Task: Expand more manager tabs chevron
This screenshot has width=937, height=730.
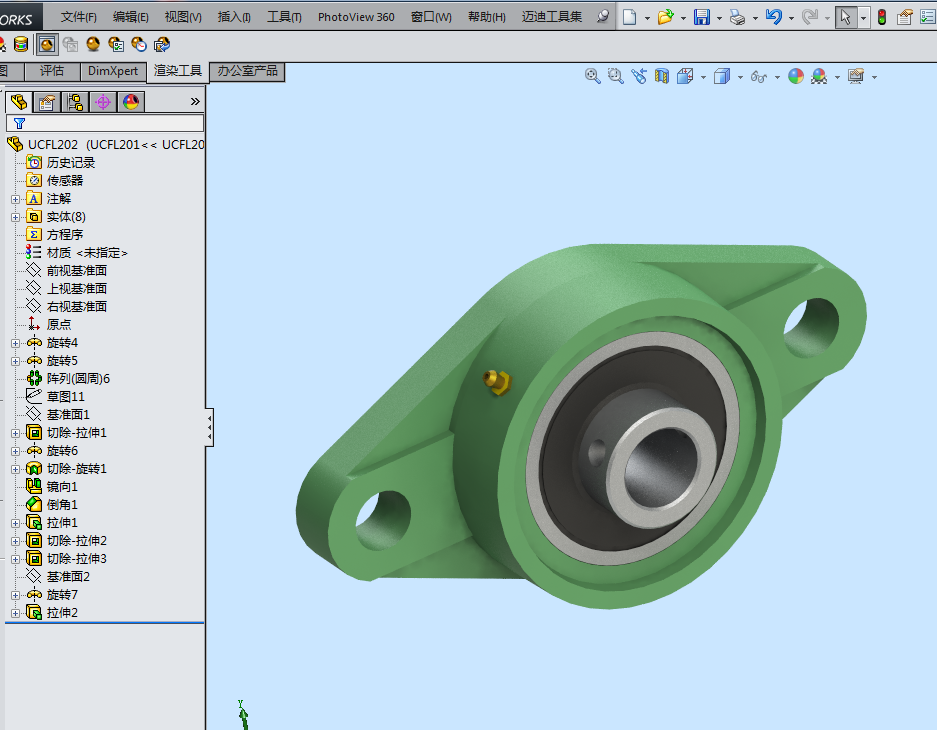Action: [x=195, y=102]
